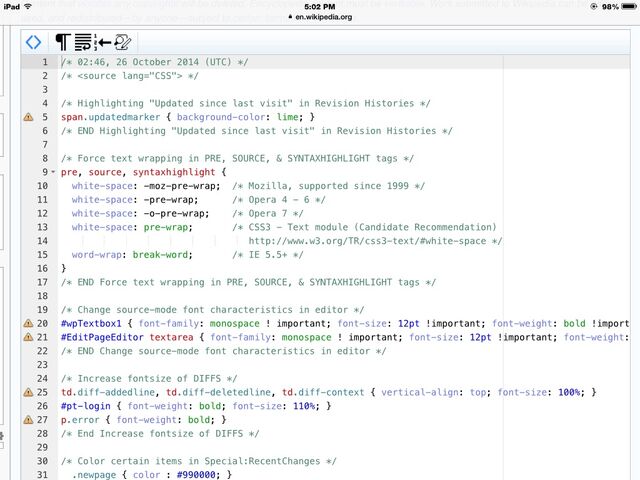The image size is (640, 480).
Task: Click the 'lime' color value
Action: (x=288, y=118)
